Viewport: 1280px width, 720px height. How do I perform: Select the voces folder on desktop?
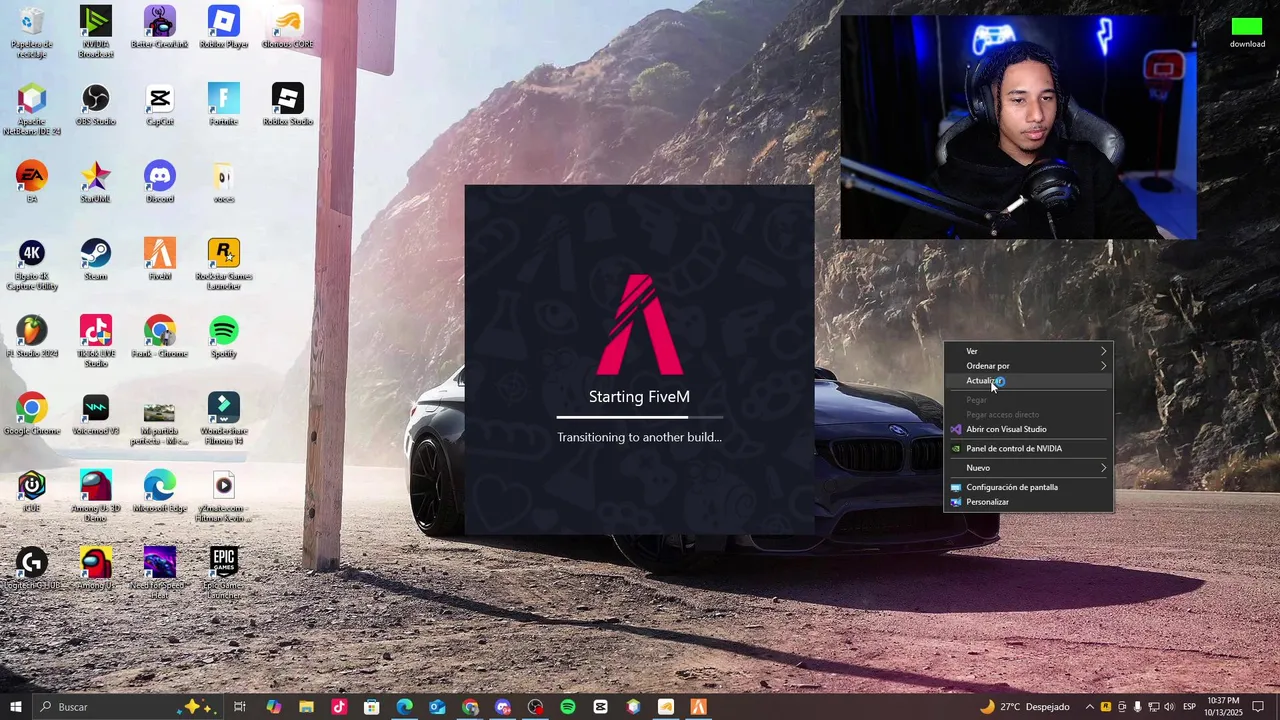tap(224, 182)
